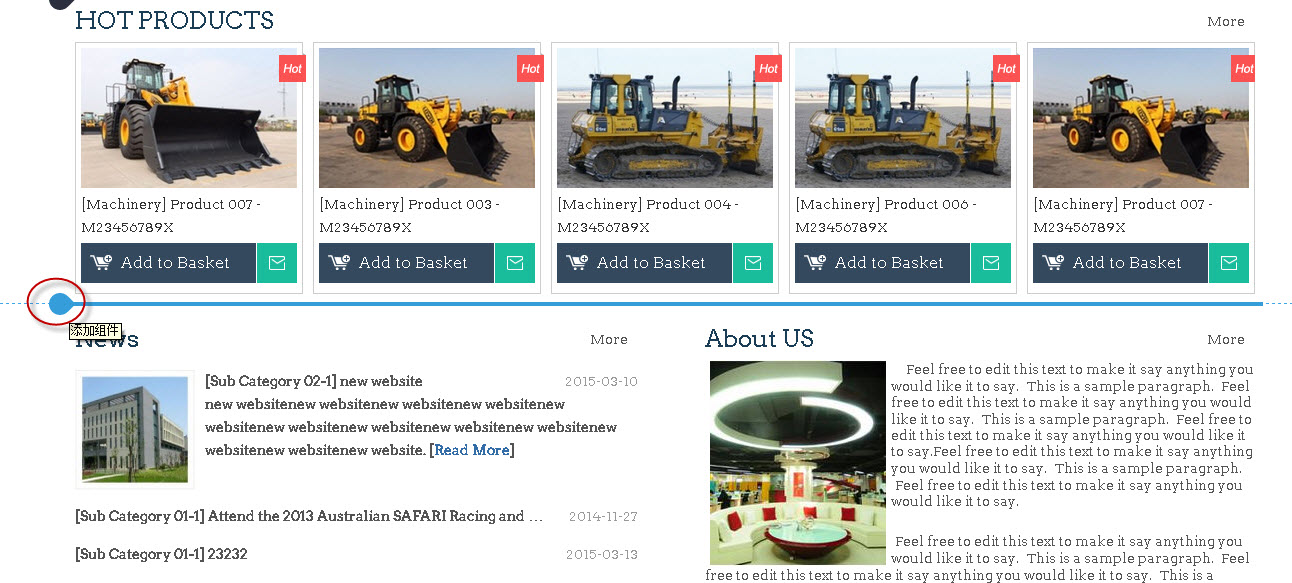This screenshot has width=1292, height=583.
Task: Click the blue add-component circle handle
Action: coord(60,303)
